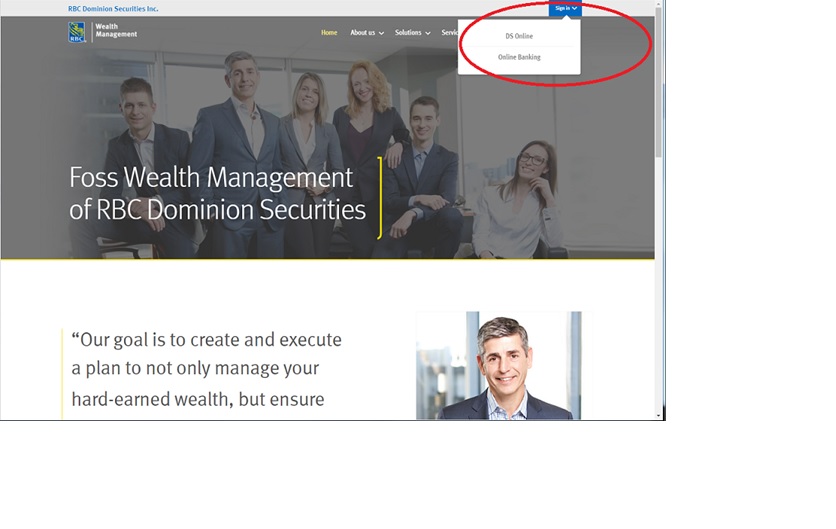Open the RBC Dominion Securities Inc. link
The width and height of the screenshot is (836, 529).
(113, 9)
